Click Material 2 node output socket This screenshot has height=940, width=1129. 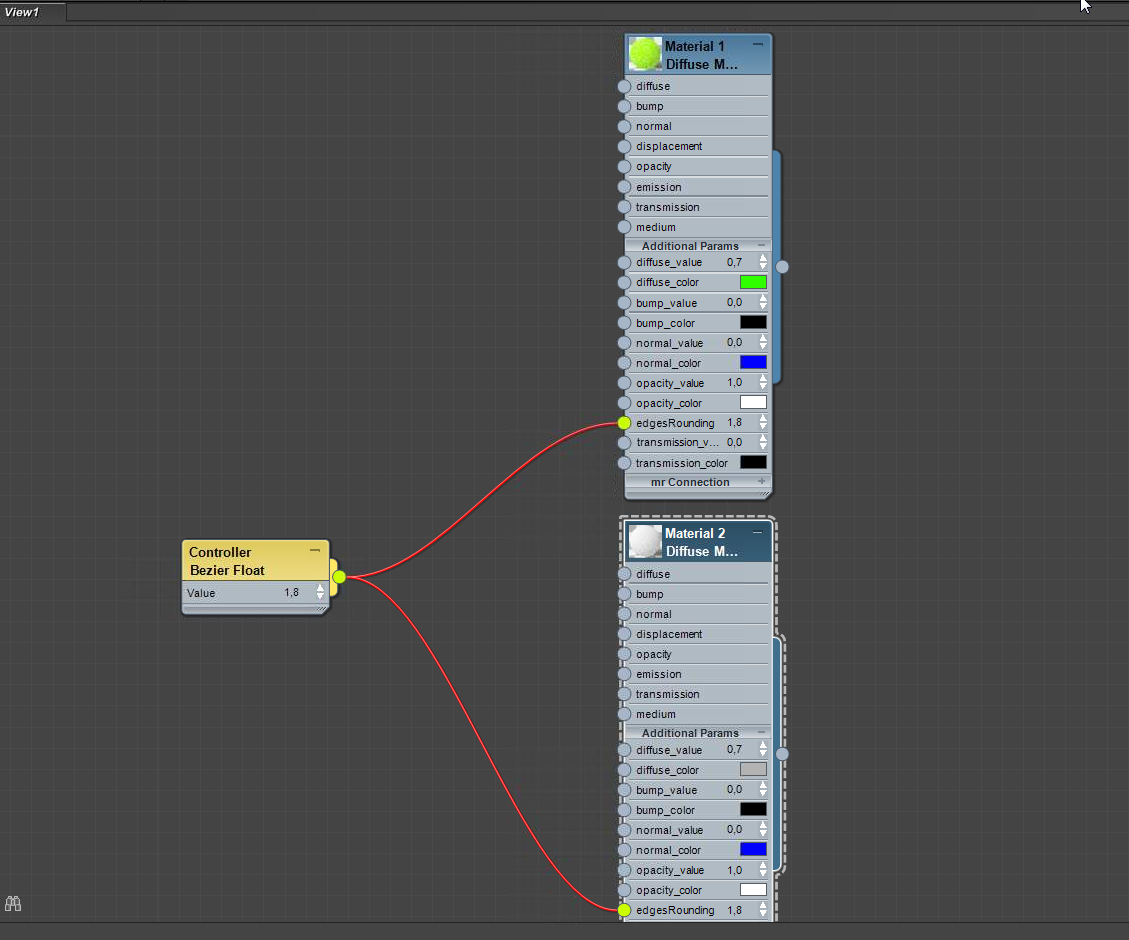[782, 754]
